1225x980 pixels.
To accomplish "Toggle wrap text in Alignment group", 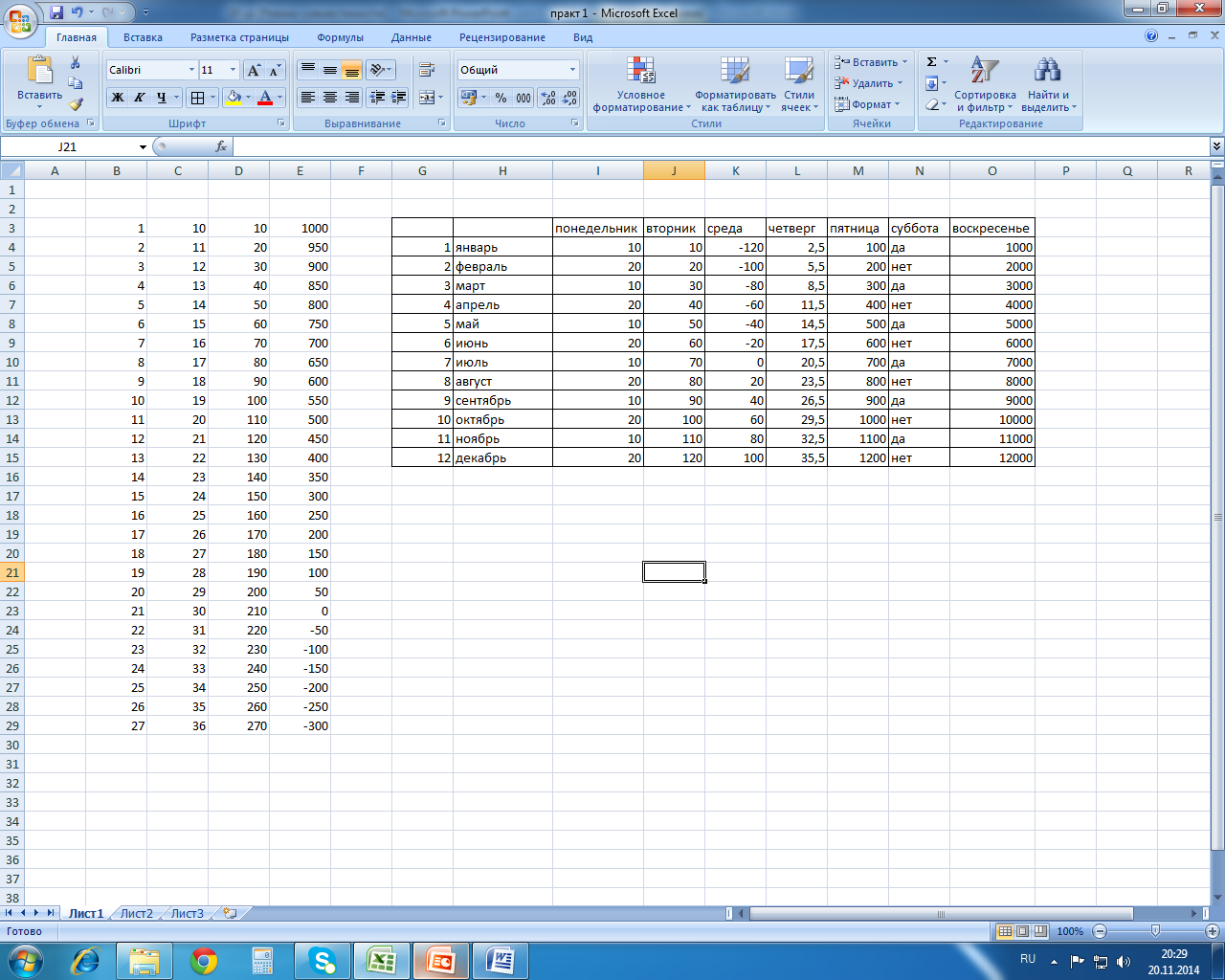I will click(x=427, y=70).
